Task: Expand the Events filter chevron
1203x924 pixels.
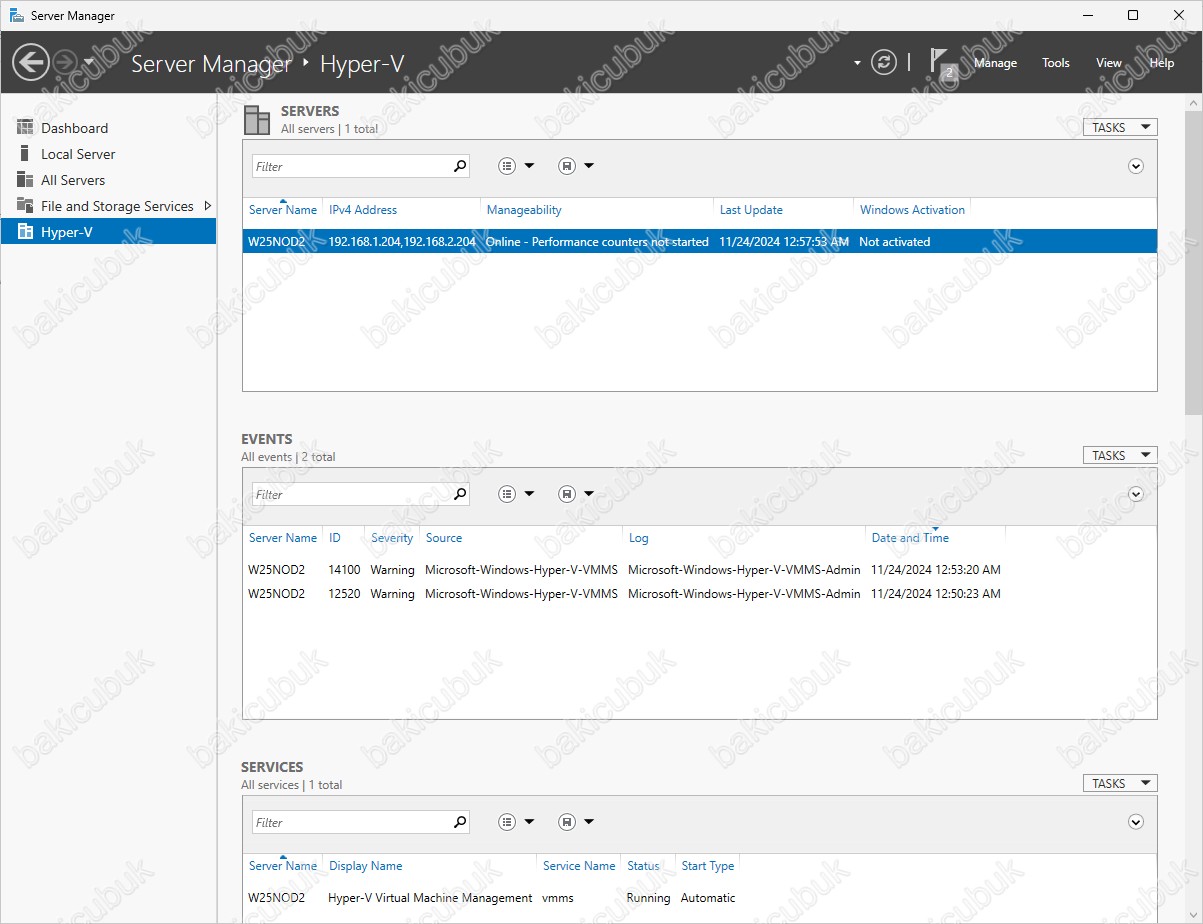Action: [x=1136, y=495]
